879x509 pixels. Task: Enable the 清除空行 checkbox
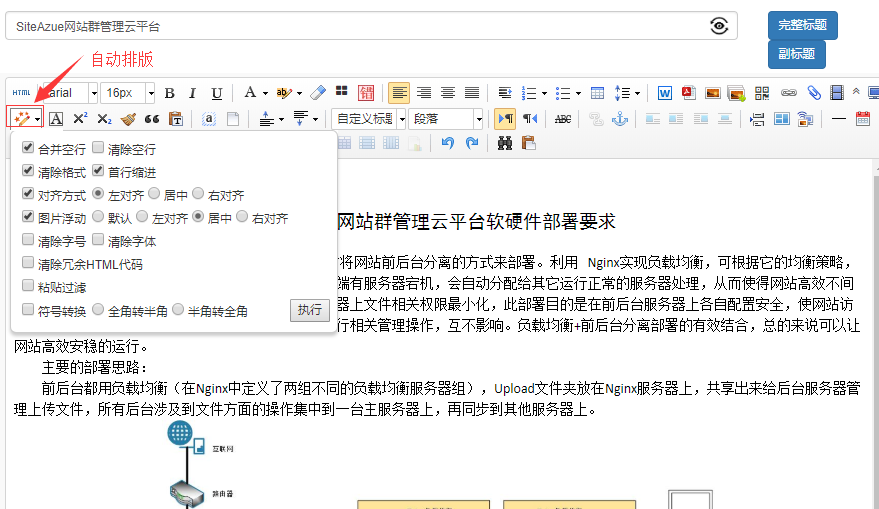(x=98, y=148)
